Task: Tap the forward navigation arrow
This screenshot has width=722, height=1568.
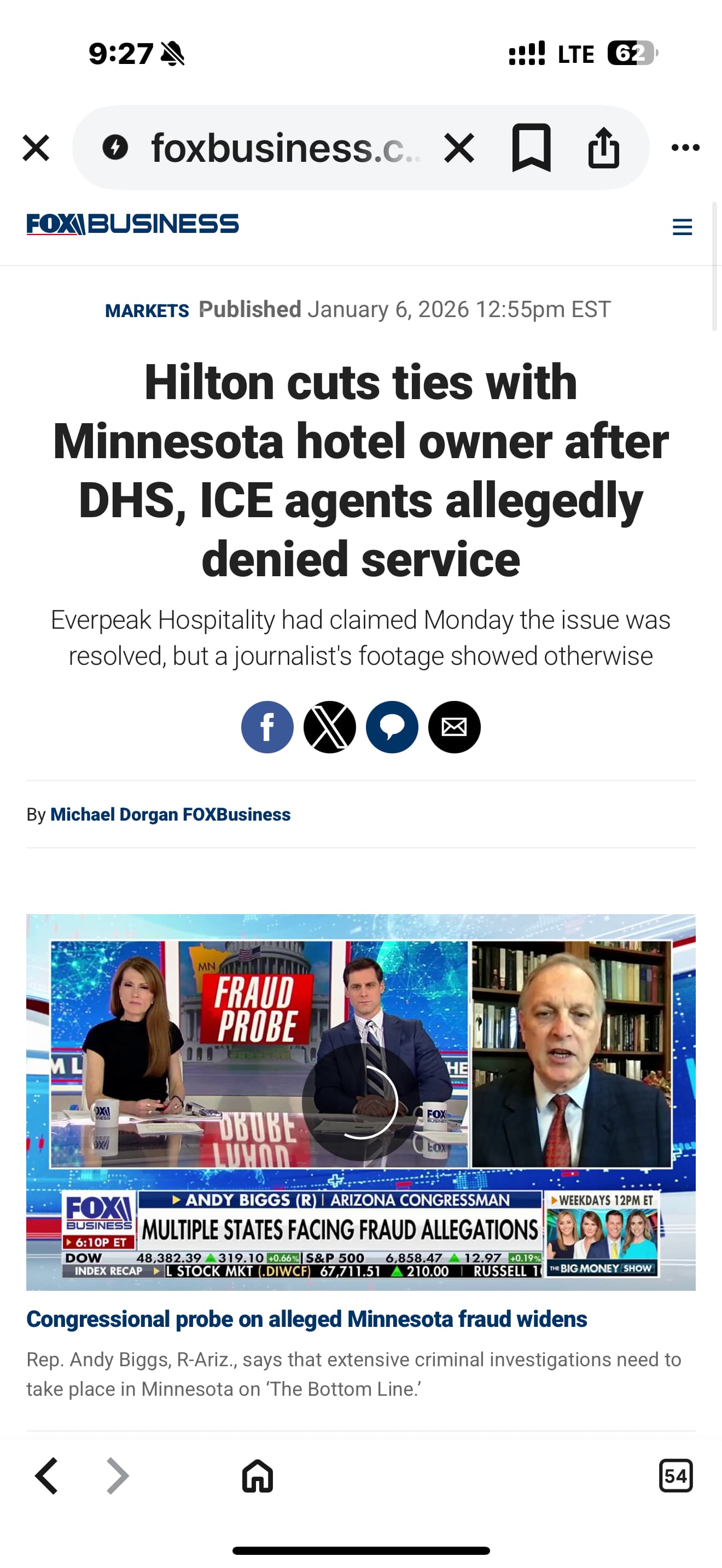Action: [118, 1476]
